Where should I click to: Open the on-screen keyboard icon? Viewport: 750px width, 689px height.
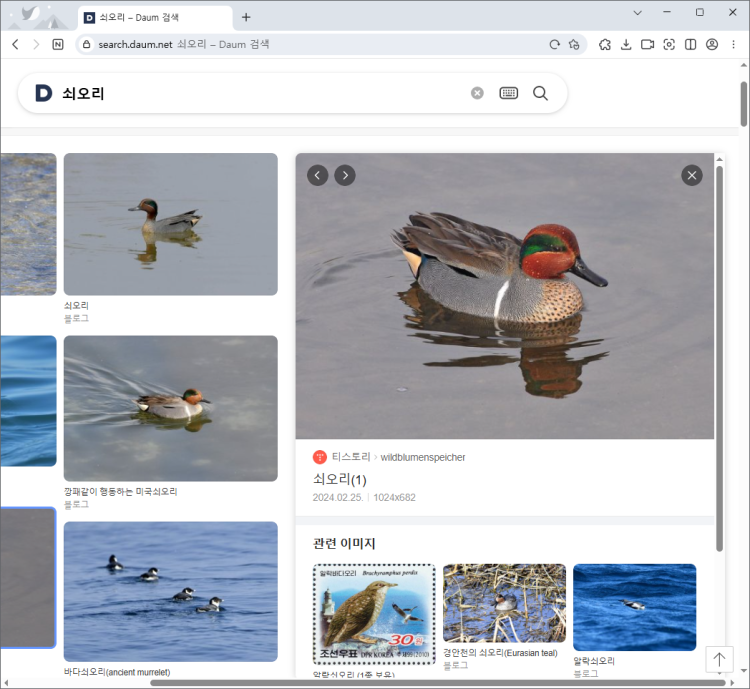click(509, 93)
